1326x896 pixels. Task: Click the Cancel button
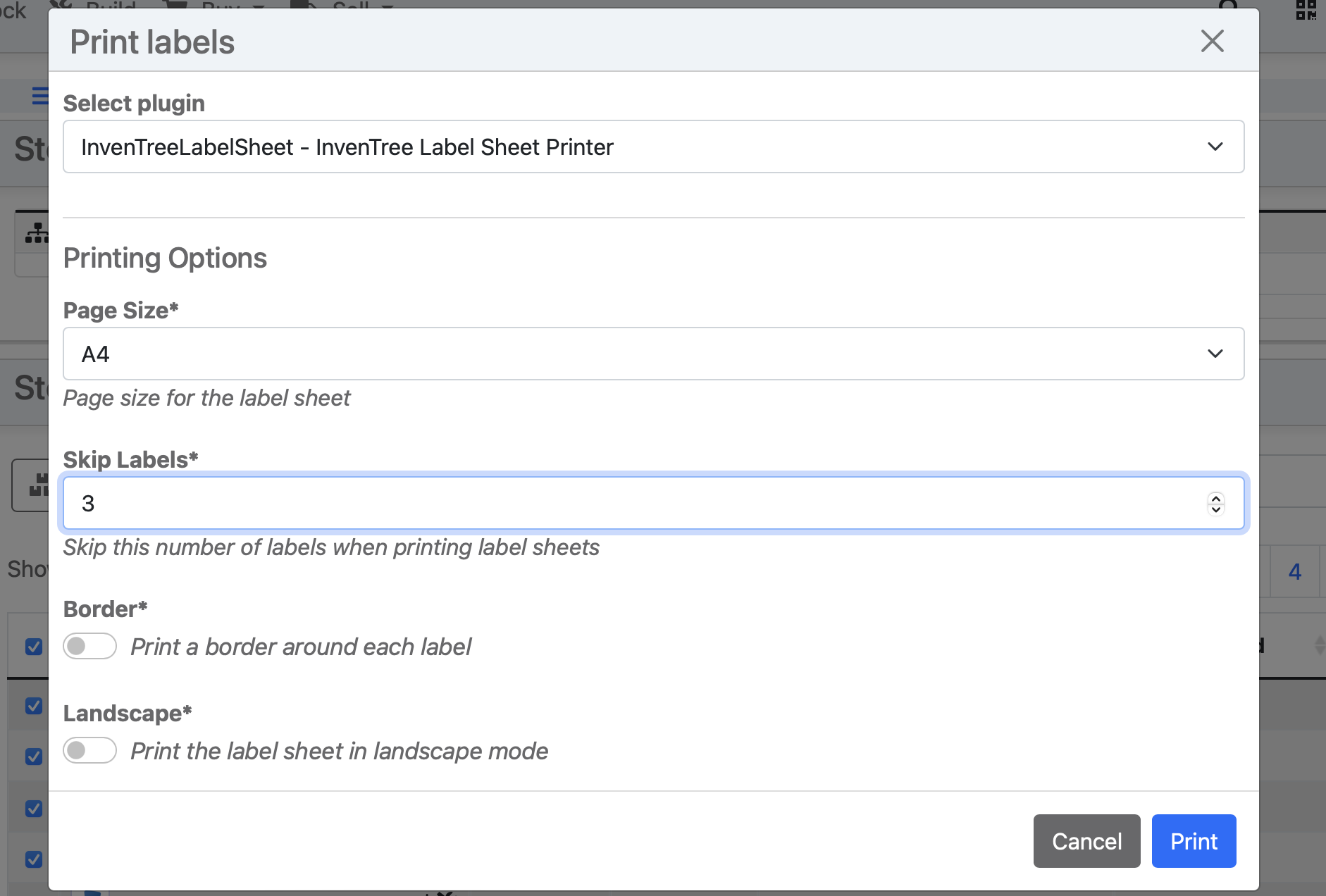[x=1085, y=840]
